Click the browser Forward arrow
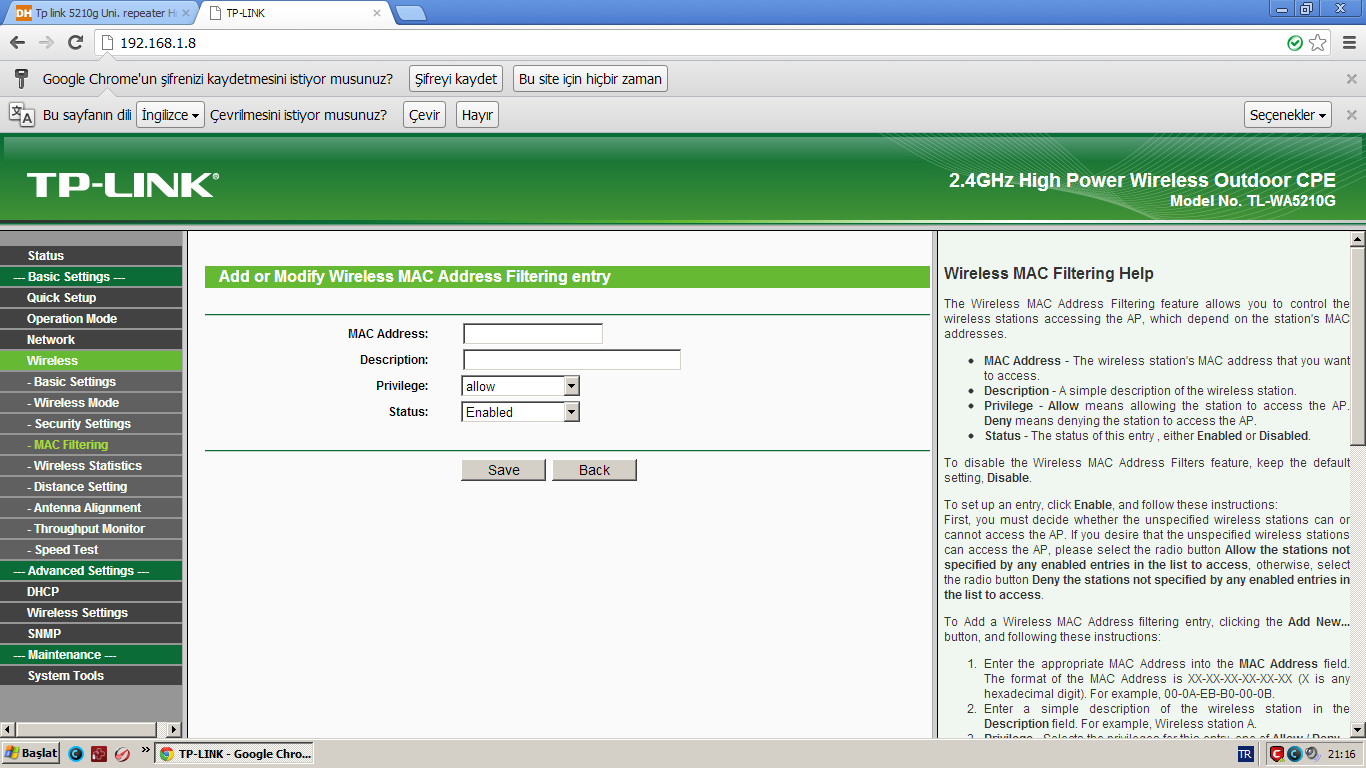Viewport: 1366px width, 768px height. [x=46, y=43]
